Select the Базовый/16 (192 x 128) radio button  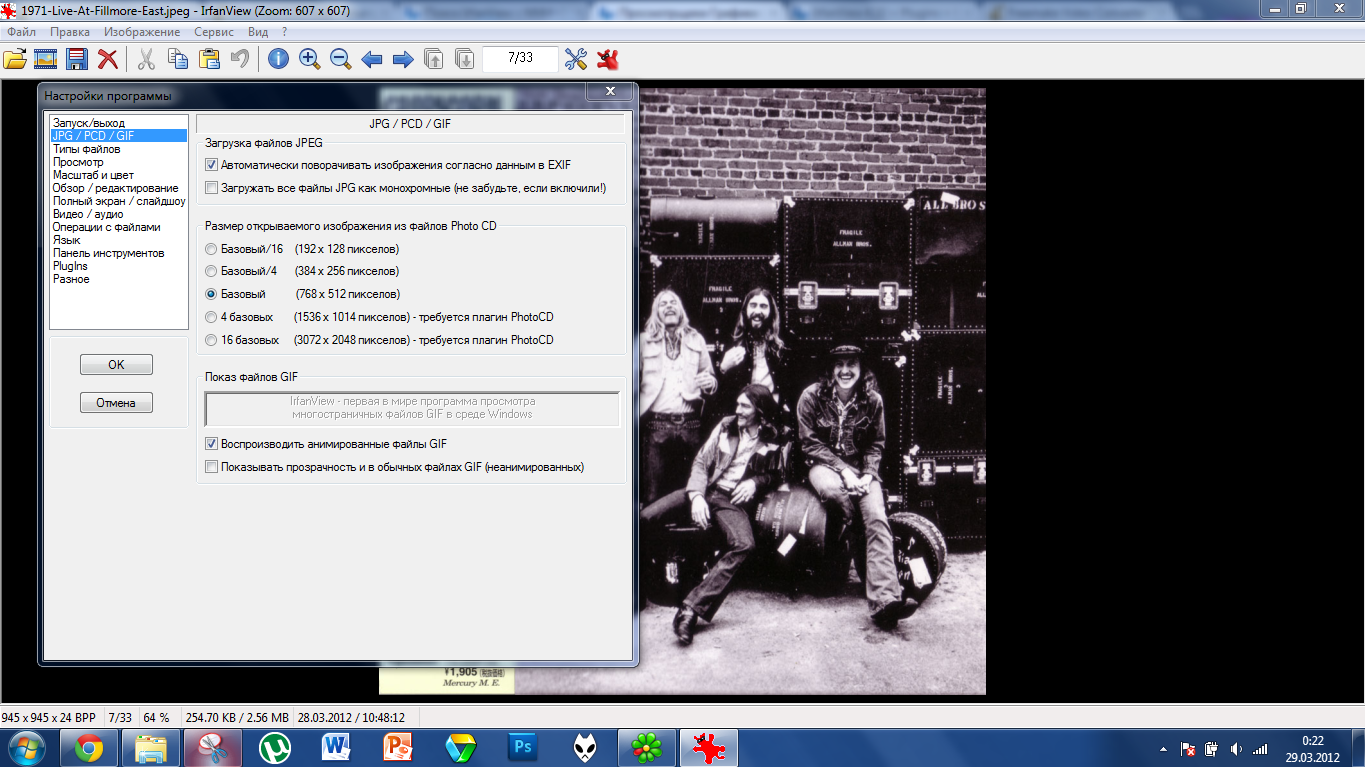211,249
